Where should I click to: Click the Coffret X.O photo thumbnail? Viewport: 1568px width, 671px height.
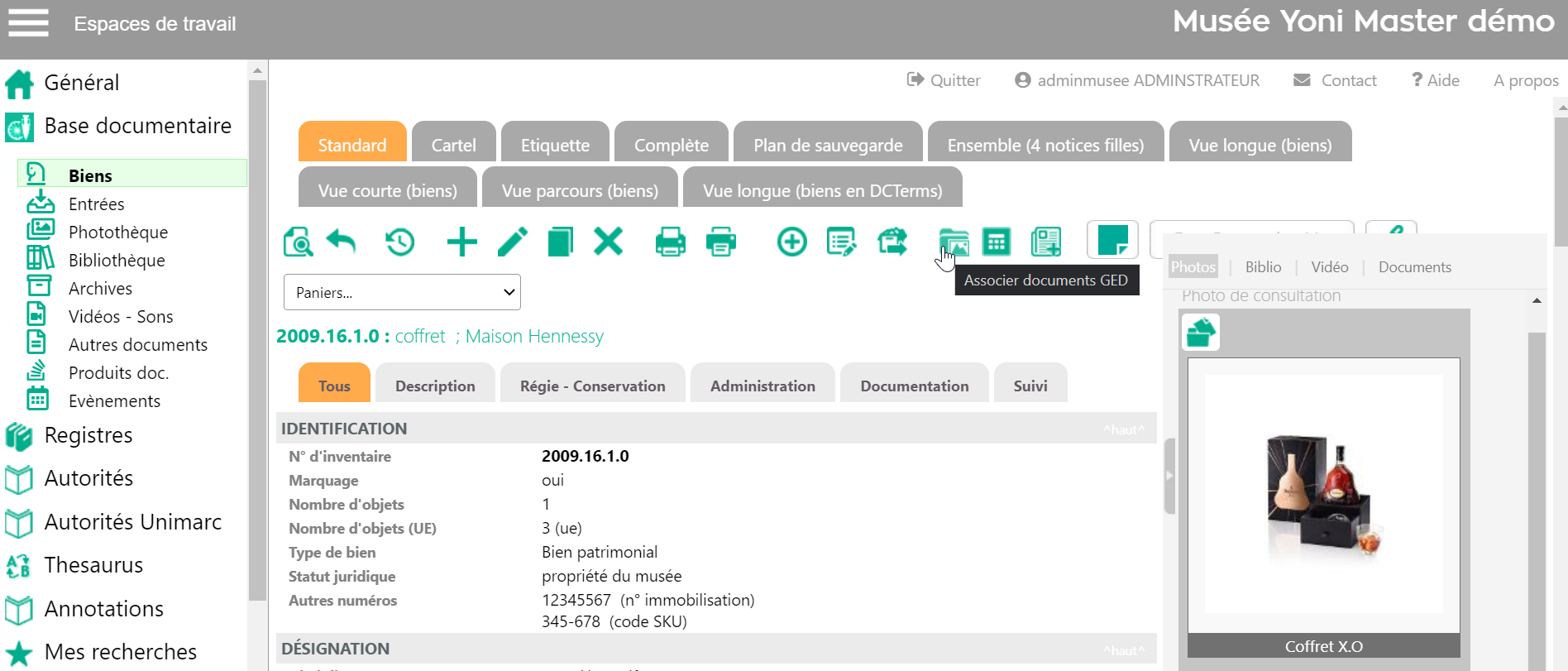(1323, 496)
